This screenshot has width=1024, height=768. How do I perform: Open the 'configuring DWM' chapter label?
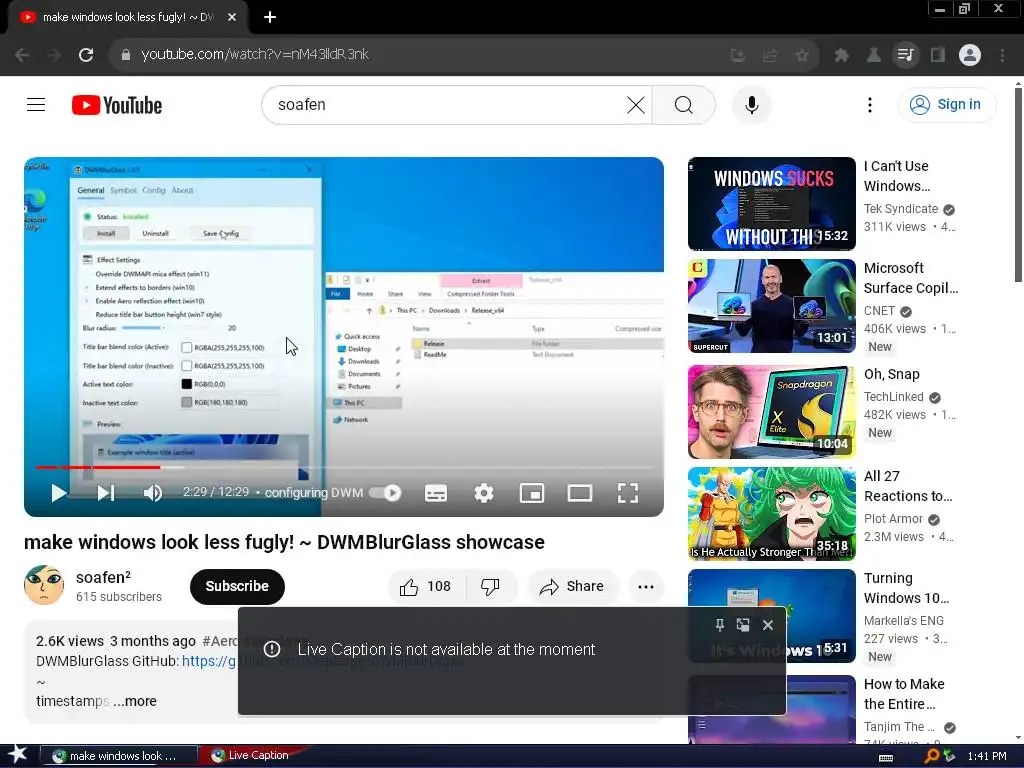tap(313, 492)
